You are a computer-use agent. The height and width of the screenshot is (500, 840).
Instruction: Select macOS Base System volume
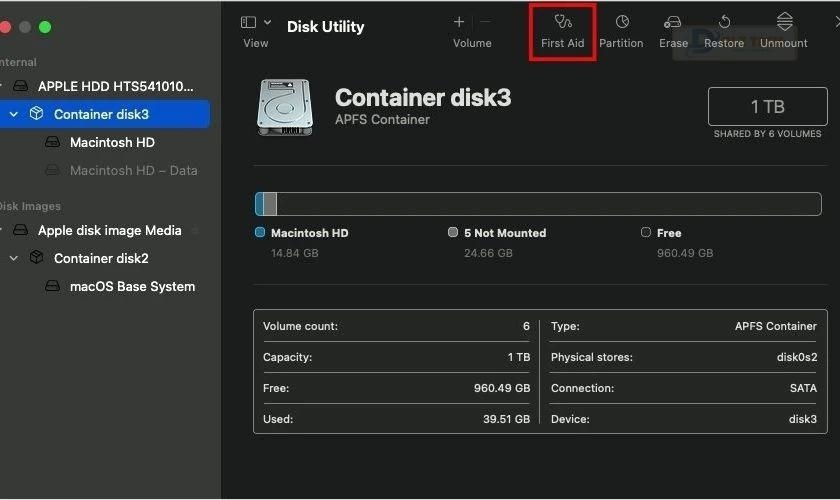(x=132, y=286)
